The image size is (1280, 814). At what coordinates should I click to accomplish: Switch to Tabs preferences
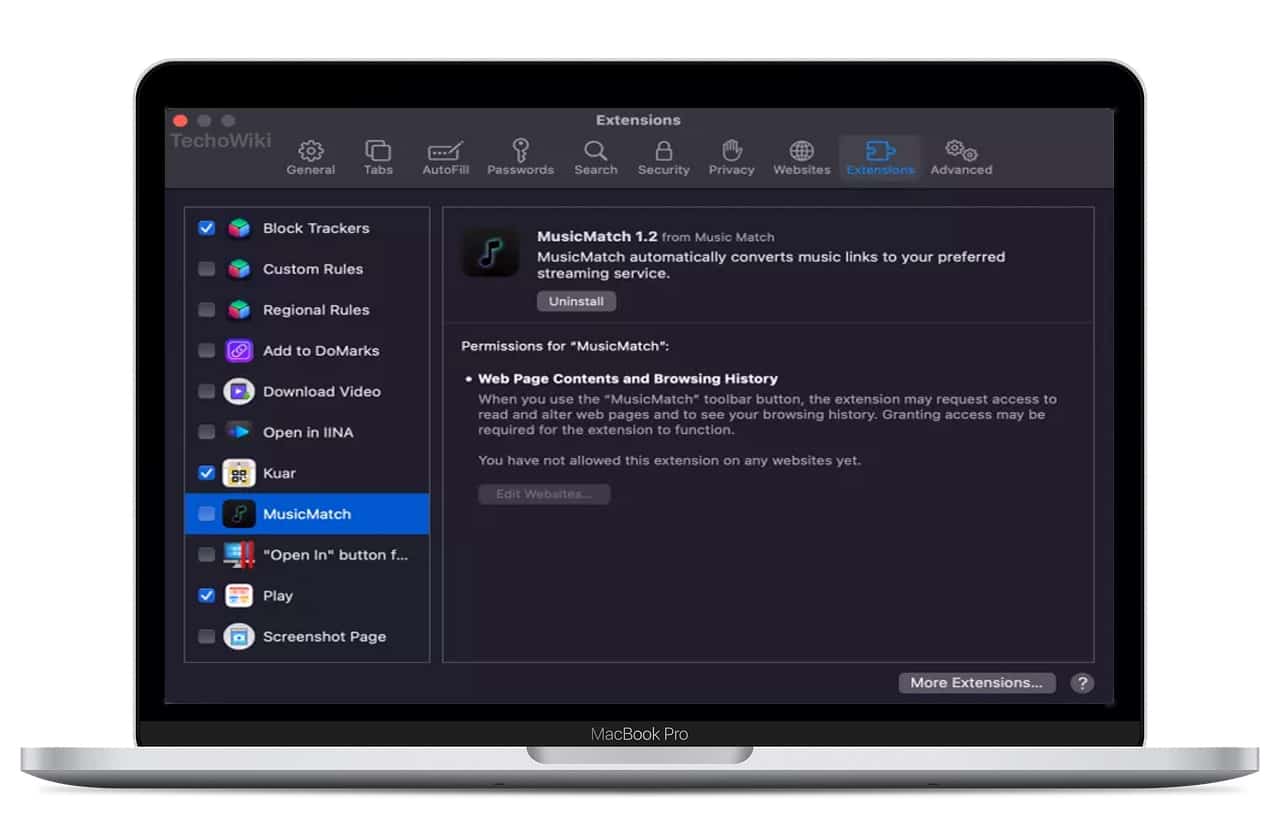tap(378, 158)
